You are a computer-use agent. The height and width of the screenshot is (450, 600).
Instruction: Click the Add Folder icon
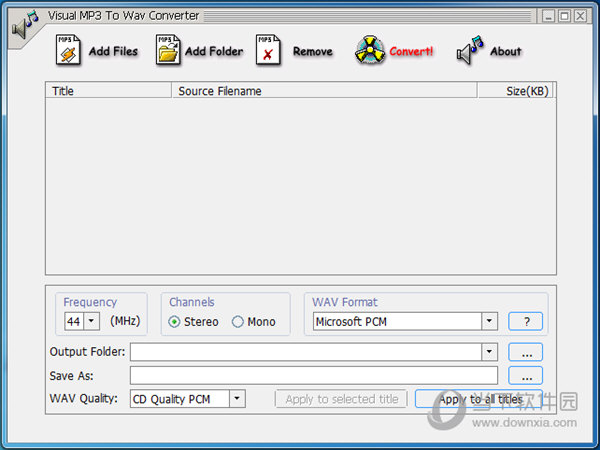(x=168, y=50)
